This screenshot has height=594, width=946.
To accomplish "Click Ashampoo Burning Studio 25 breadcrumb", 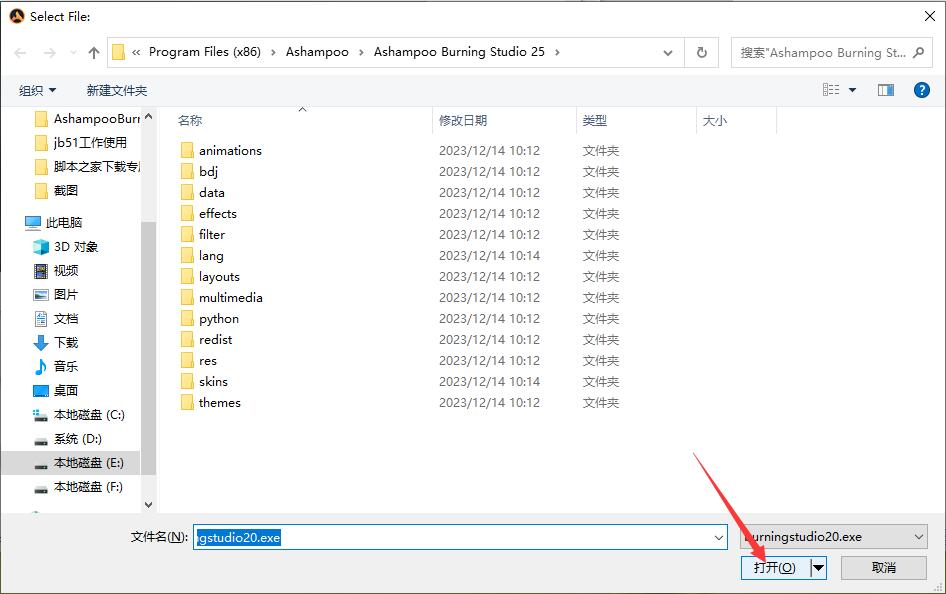I will pyautogui.click(x=459, y=52).
